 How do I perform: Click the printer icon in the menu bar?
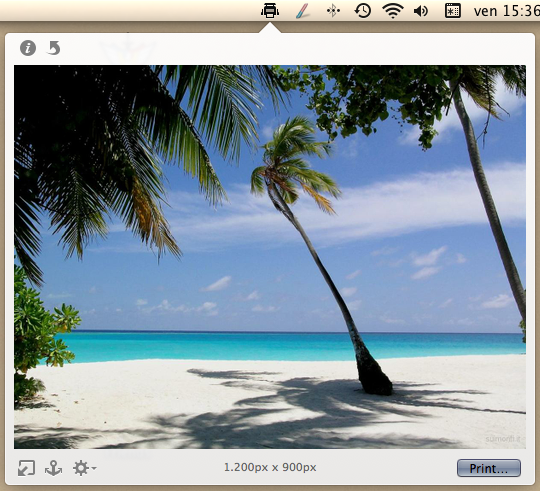(270, 11)
